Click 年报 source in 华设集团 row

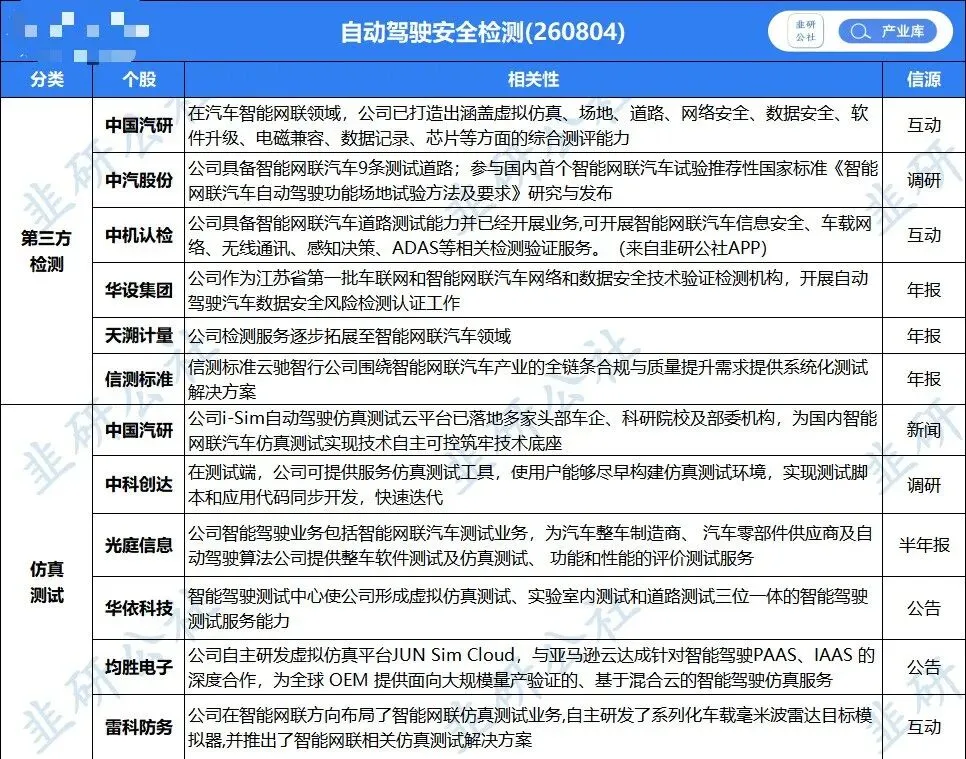(923, 290)
